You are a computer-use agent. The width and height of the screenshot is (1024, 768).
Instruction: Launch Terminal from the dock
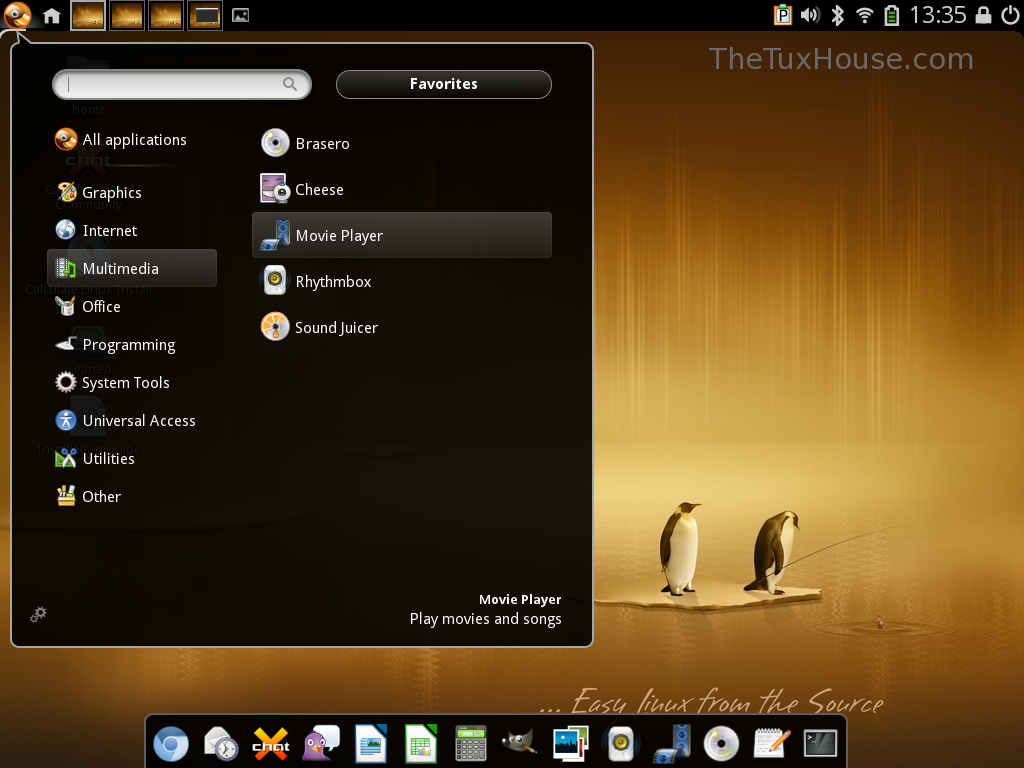pyautogui.click(x=820, y=743)
